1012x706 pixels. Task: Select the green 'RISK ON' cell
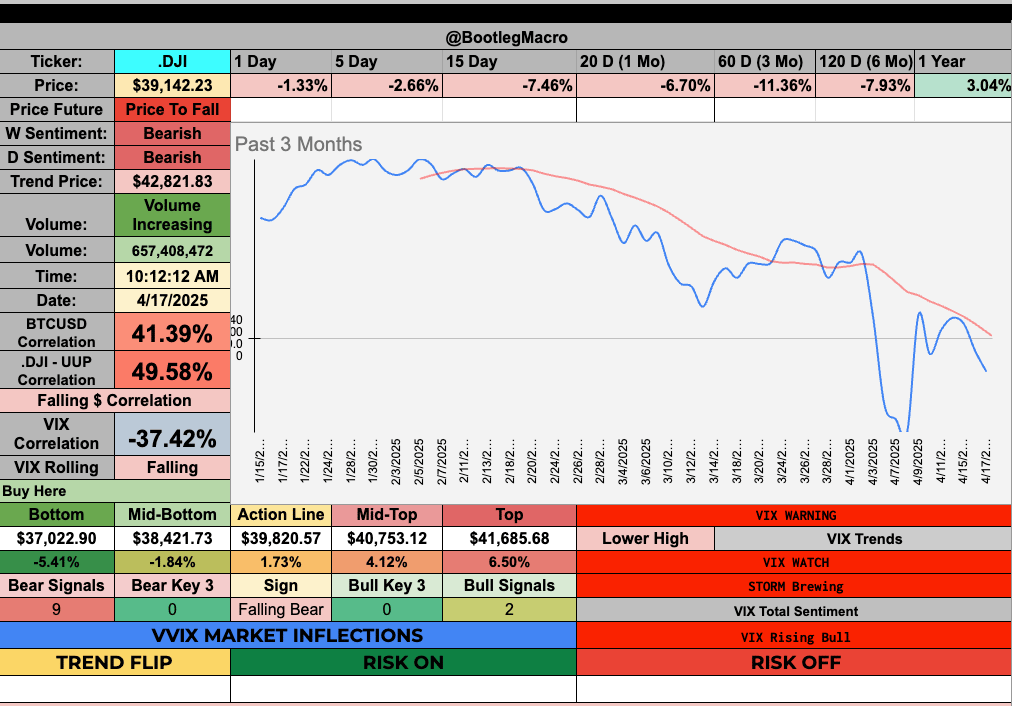point(403,662)
